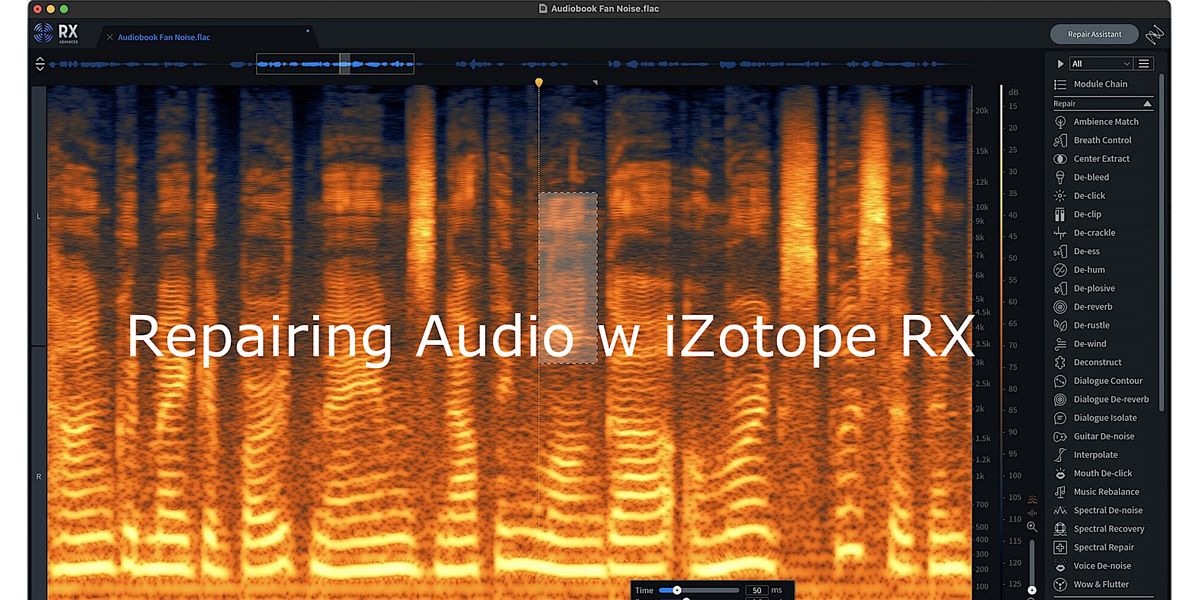Open the Center Extract module
The image size is (1200, 600).
coord(1093,159)
